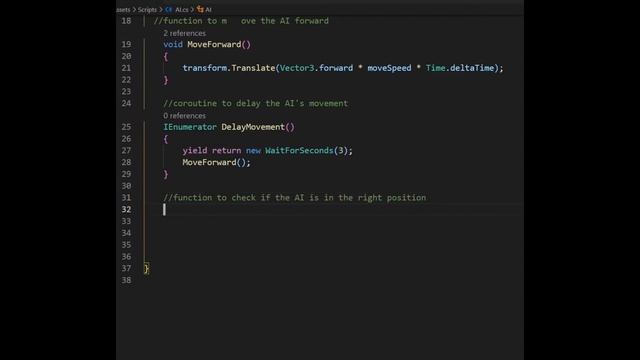Click the opening brace on line 26
The height and width of the screenshot is (360, 640).
[166, 138]
